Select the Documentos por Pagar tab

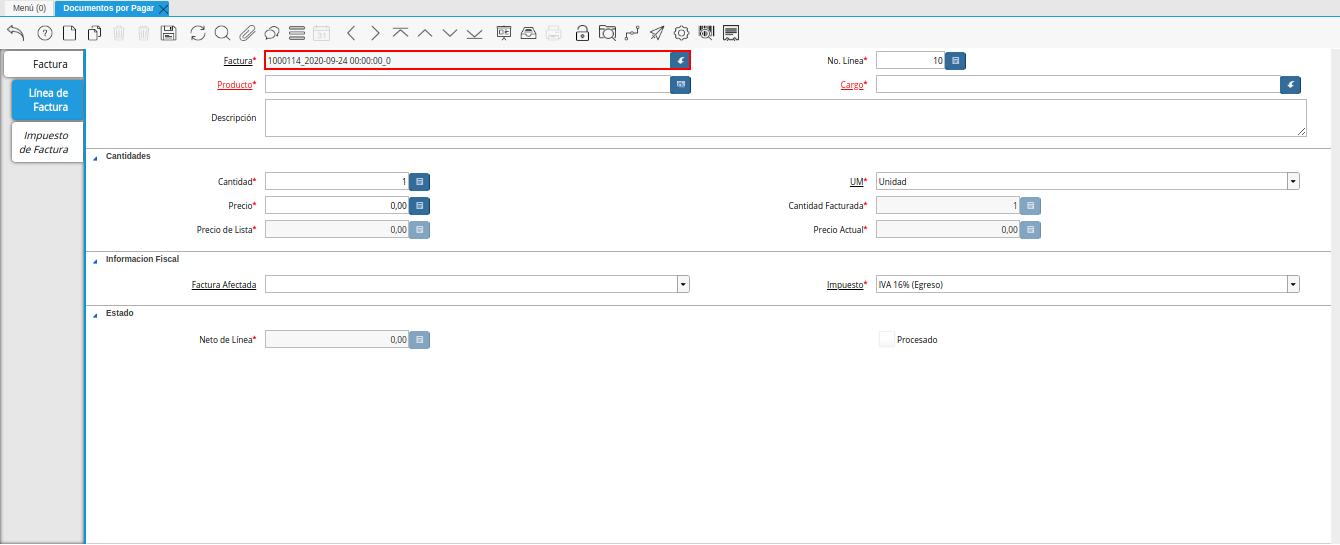point(108,8)
